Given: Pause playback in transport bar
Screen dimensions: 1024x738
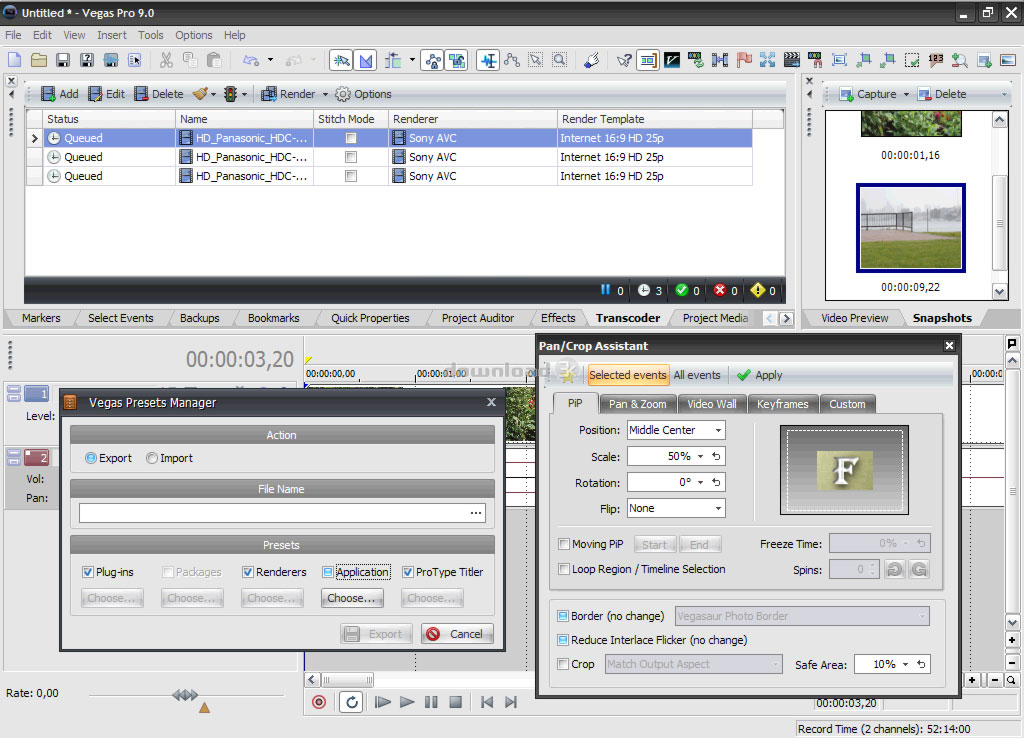Looking at the screenshot, I should coord(431,702).
